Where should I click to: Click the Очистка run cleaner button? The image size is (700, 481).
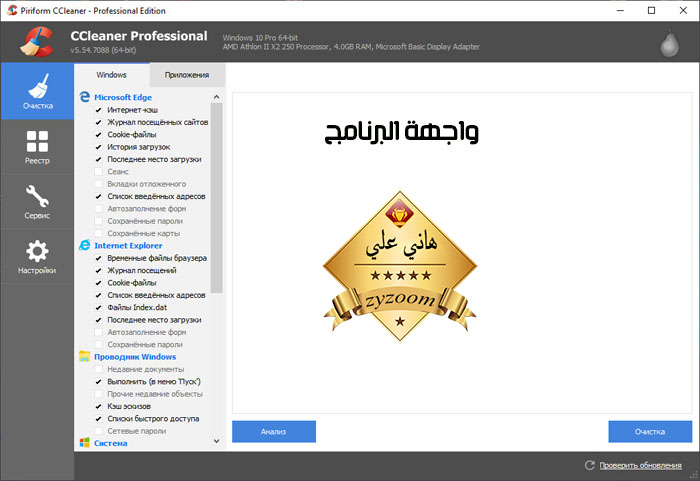tap(650, 431)
